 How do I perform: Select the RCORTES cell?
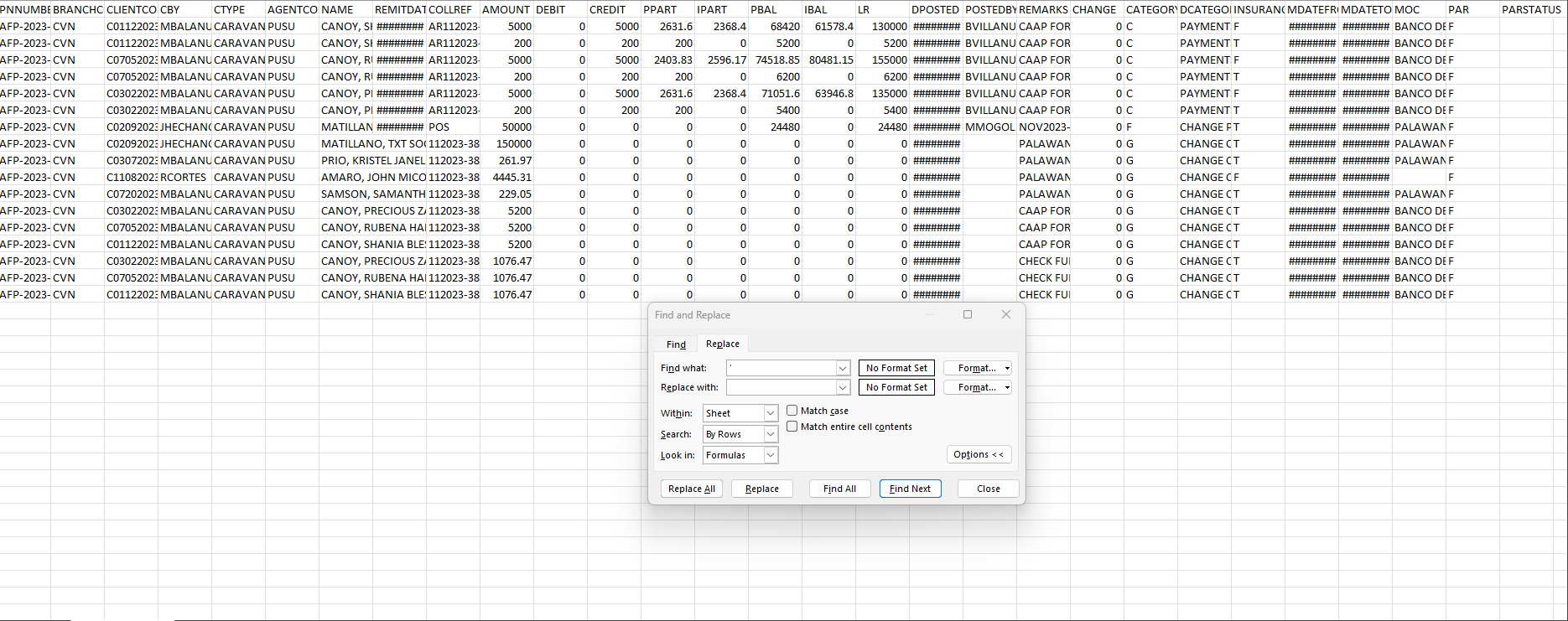(x=184, y=177)
